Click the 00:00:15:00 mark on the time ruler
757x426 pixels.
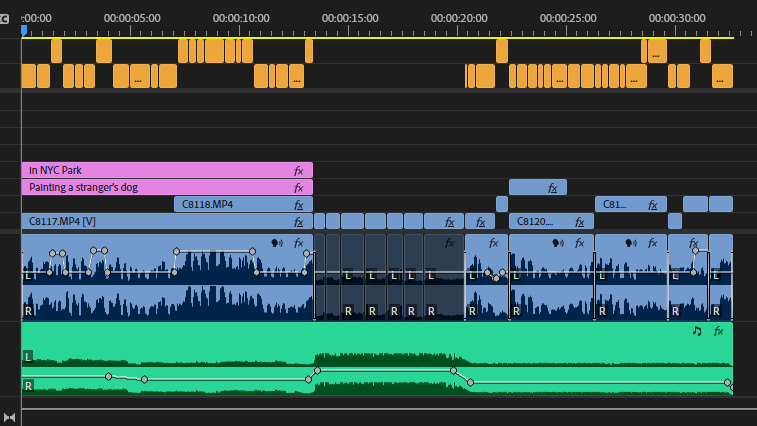coord(350,18)
